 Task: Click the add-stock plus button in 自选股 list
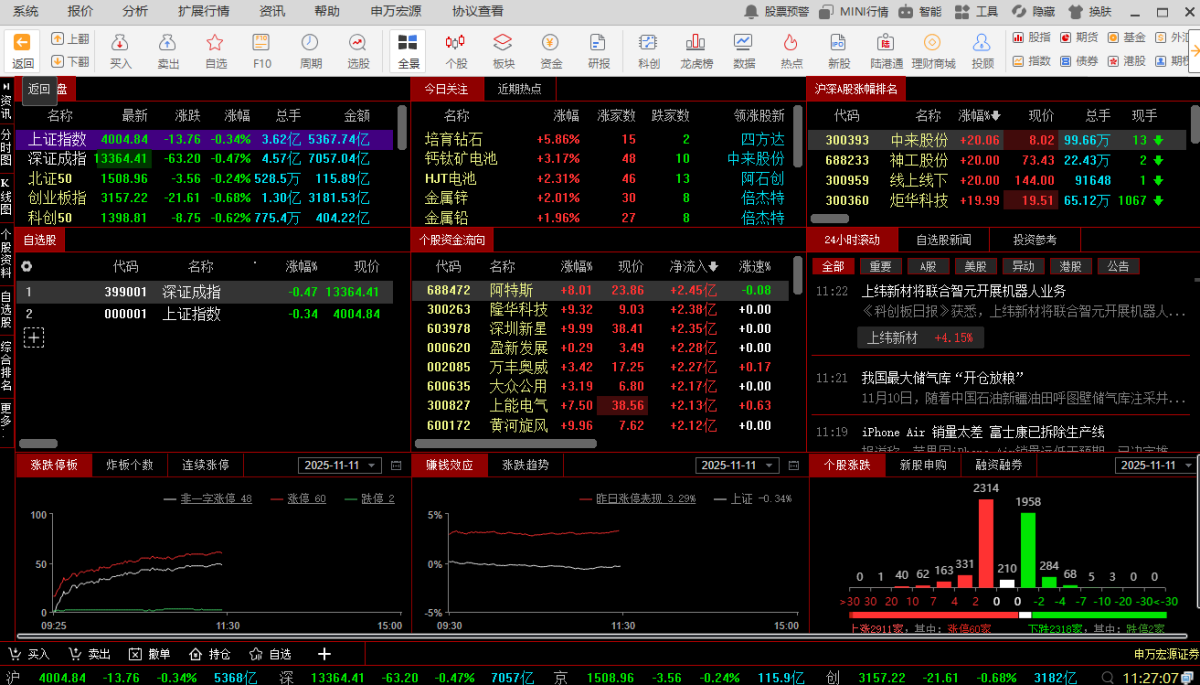34,338
